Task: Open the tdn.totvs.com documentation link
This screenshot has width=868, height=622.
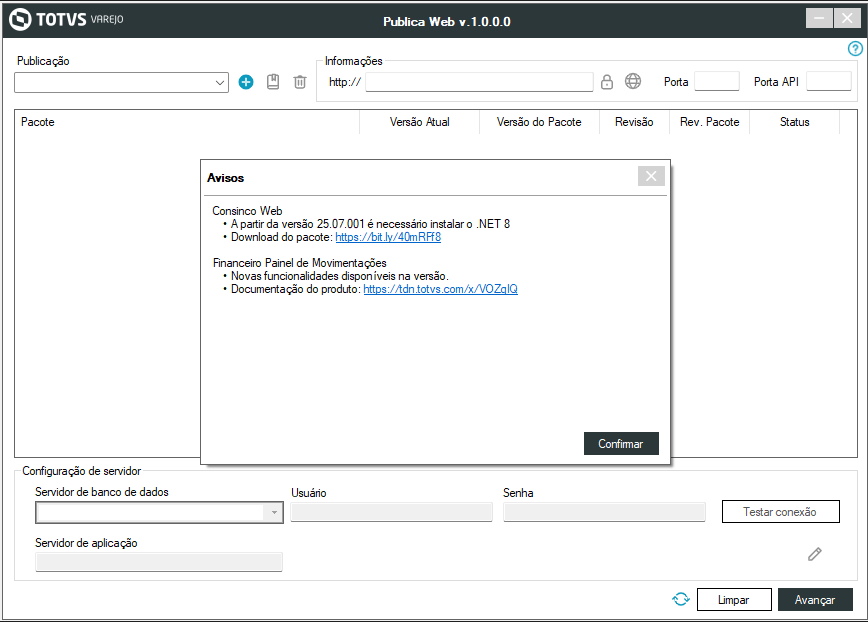Action: tap(441, 289)
